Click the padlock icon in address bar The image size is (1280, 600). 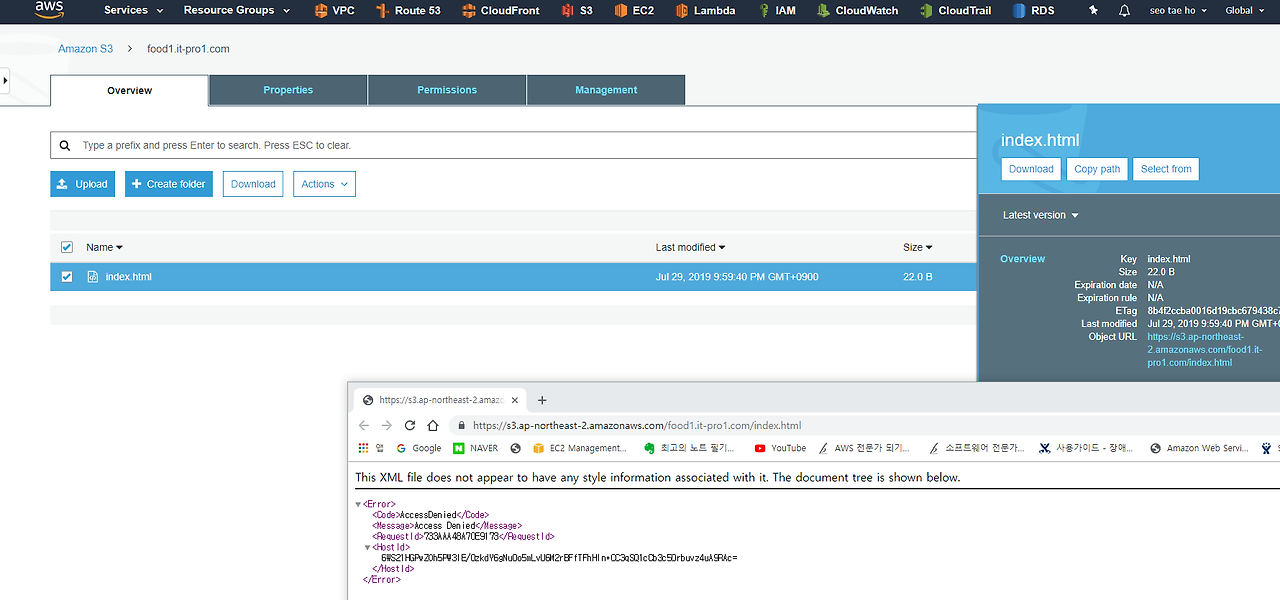pyautogui.click(x=460, y=425)
